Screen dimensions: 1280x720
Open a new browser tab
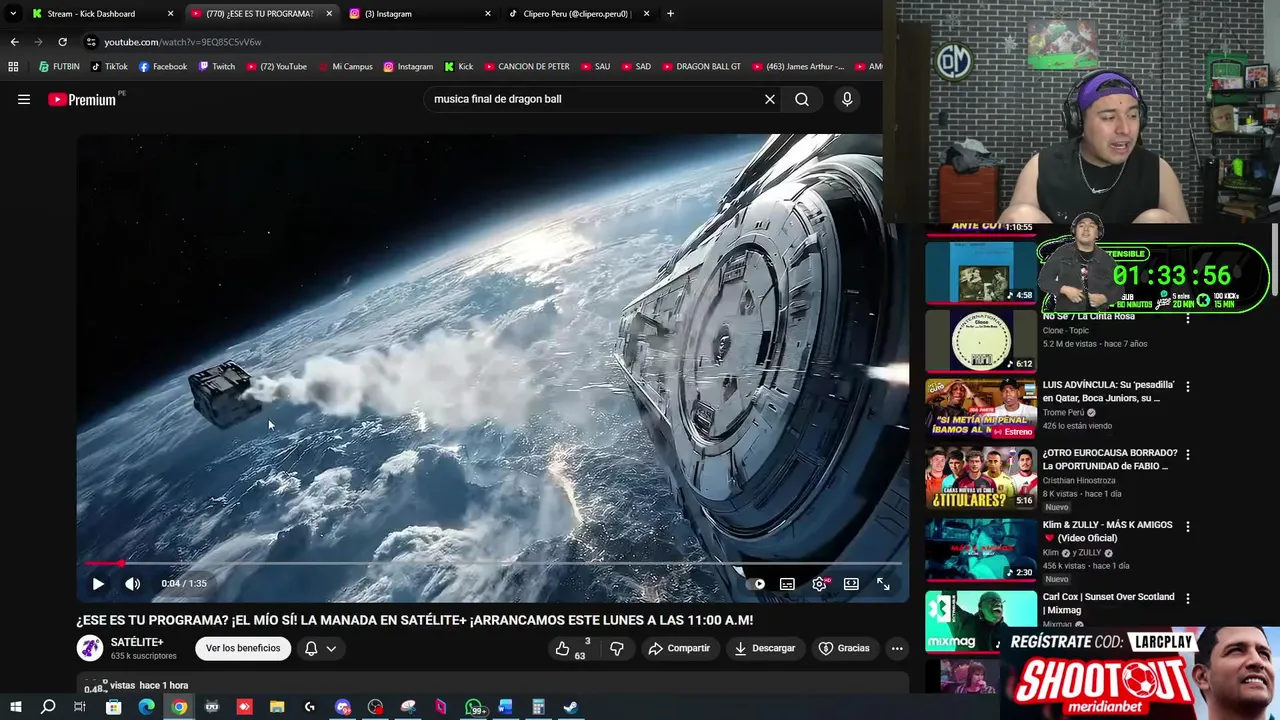coord(670,14)
